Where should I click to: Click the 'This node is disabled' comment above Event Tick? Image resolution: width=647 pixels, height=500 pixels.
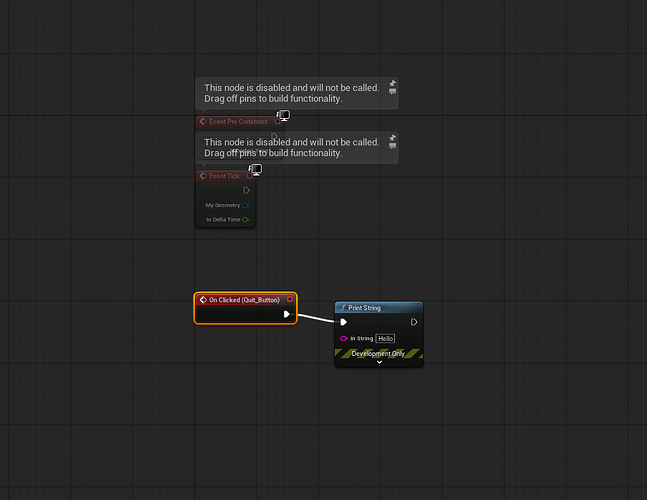(x=291, y=148)
